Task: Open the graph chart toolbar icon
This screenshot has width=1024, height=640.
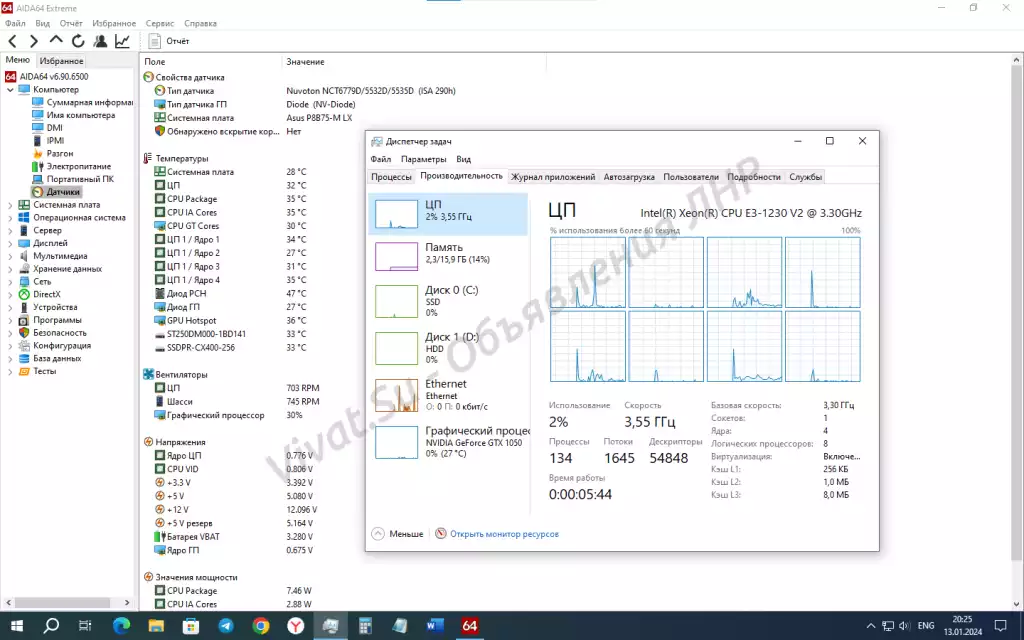Action: pos(122,41)
